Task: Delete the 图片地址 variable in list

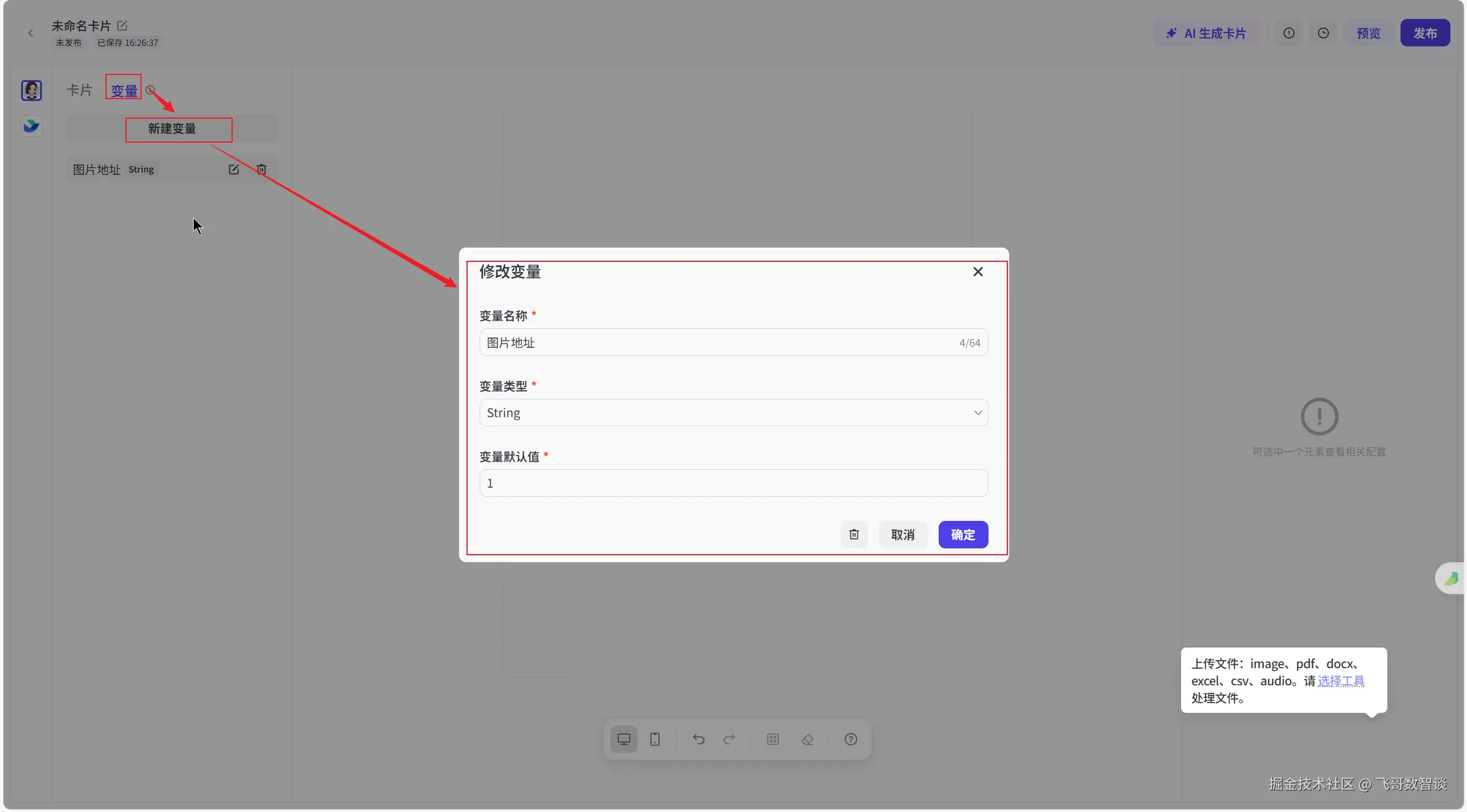Action: 261,170
